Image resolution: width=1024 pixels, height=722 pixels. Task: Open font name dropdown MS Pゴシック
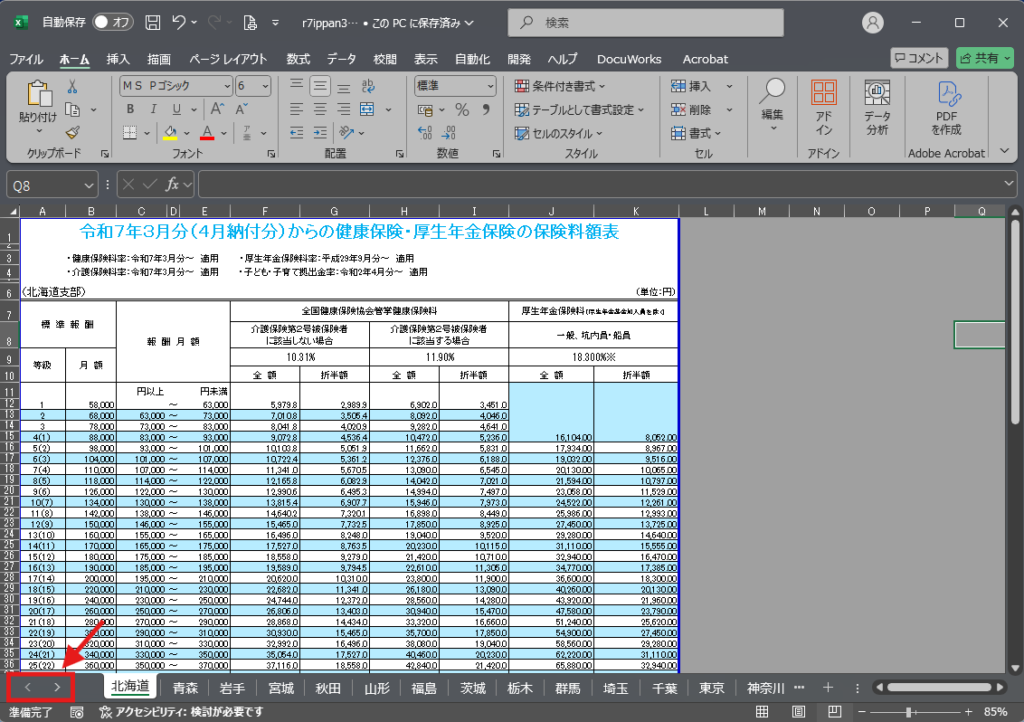click(x=227, y=86)
